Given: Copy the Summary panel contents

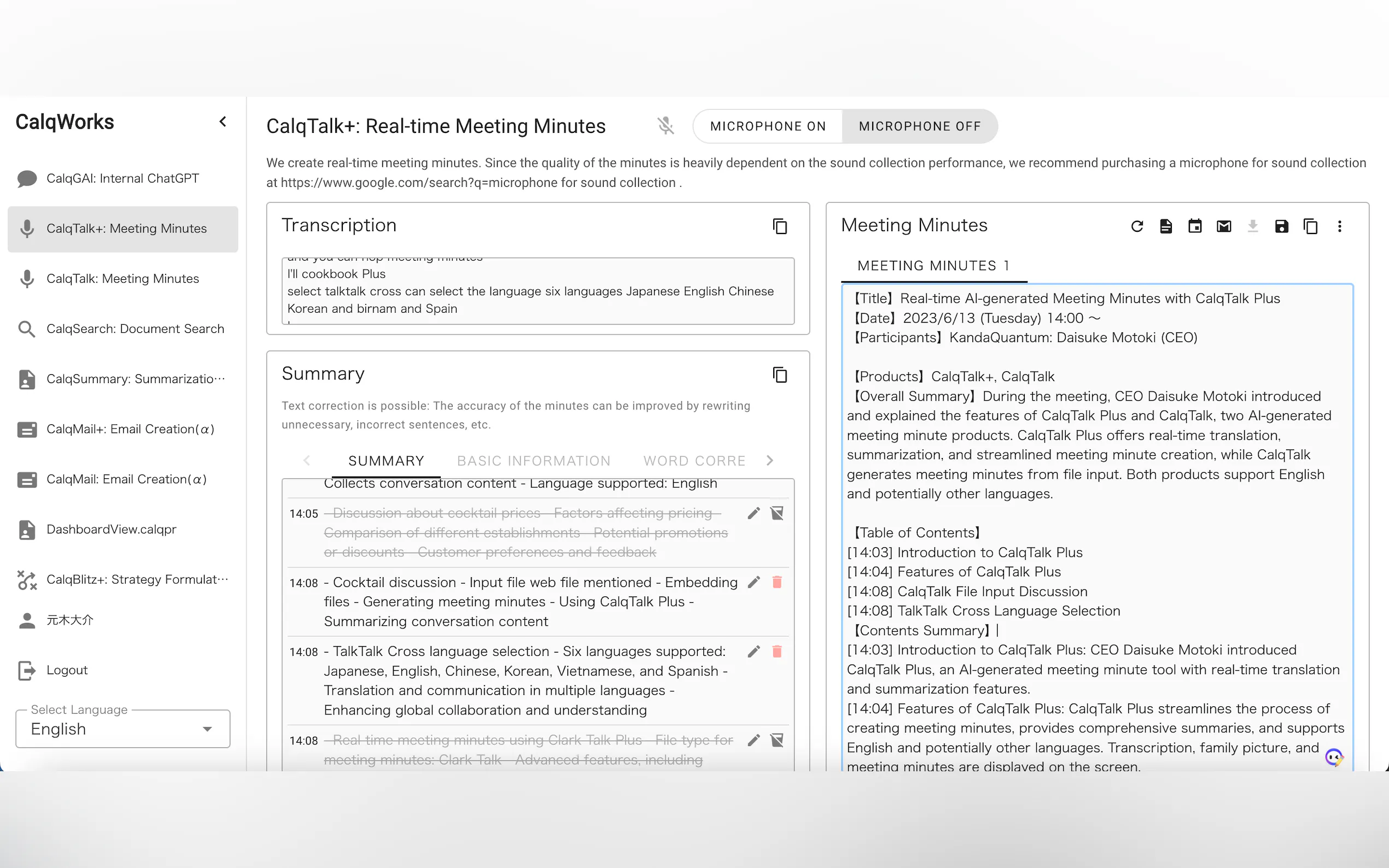Looking at the screenshot, I should (x=779, y=375).
